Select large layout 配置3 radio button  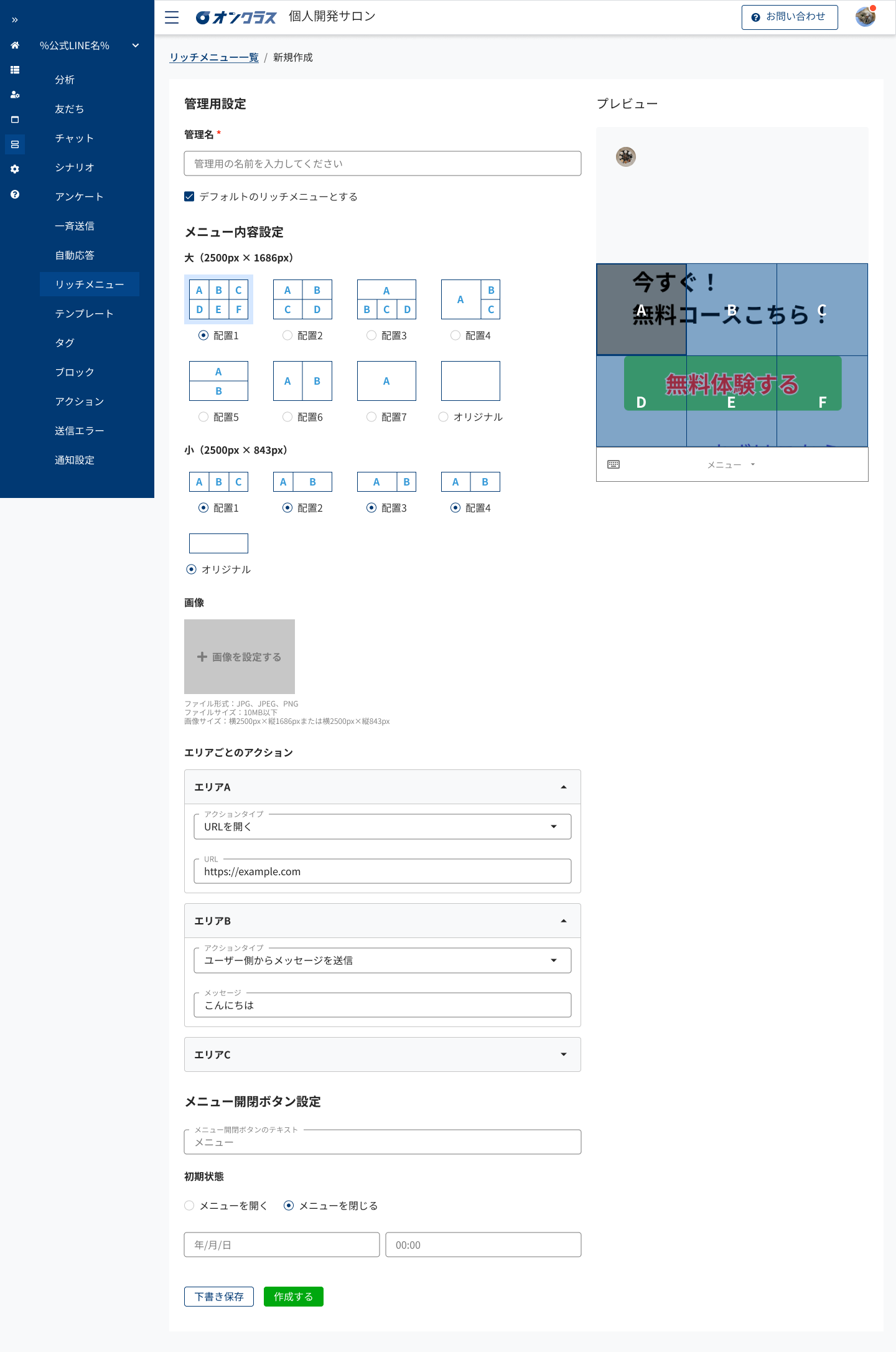point(371,336)
